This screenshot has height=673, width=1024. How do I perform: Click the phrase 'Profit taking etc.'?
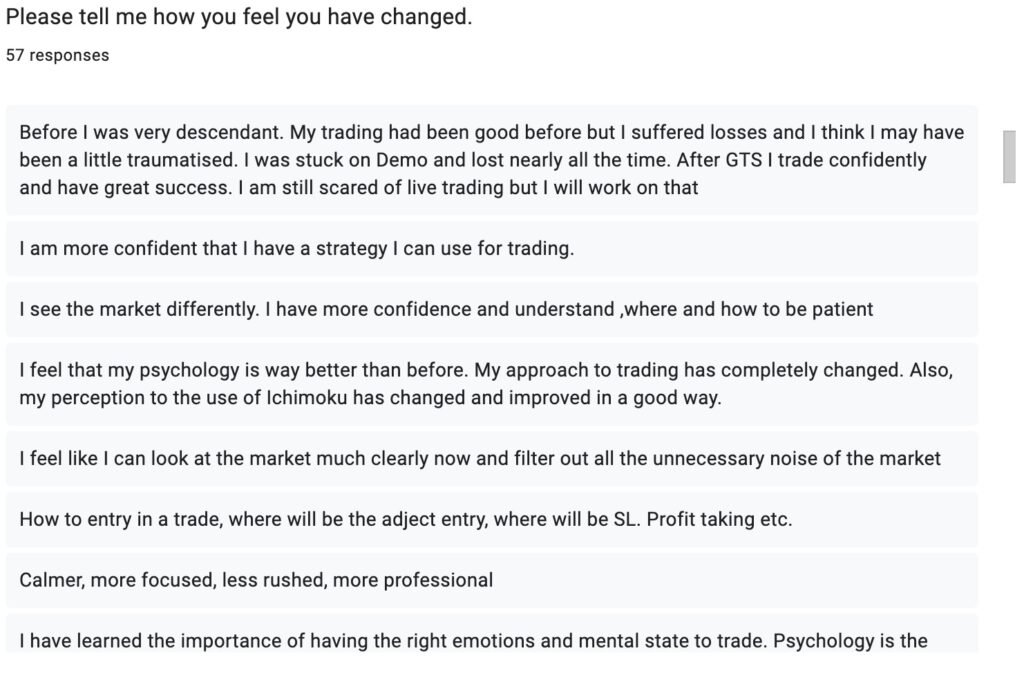pos(719,520)
